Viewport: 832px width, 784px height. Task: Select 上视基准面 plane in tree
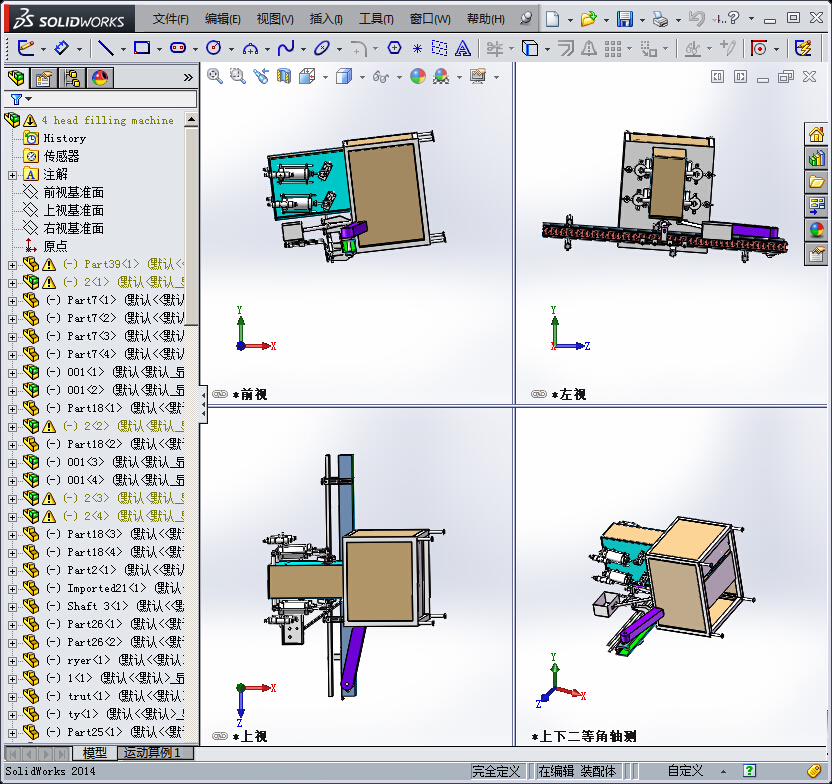click(73, 210)
